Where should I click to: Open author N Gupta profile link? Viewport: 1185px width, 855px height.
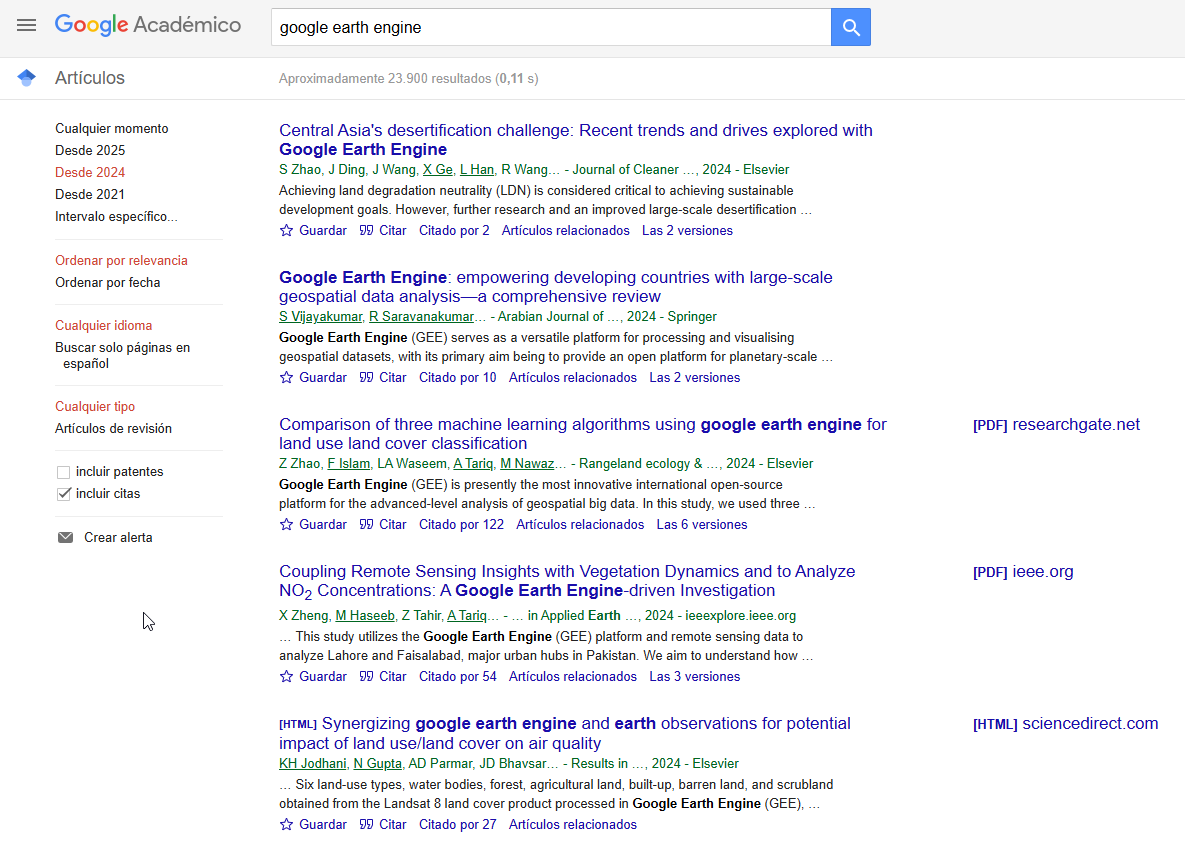(x=378, y=764)
